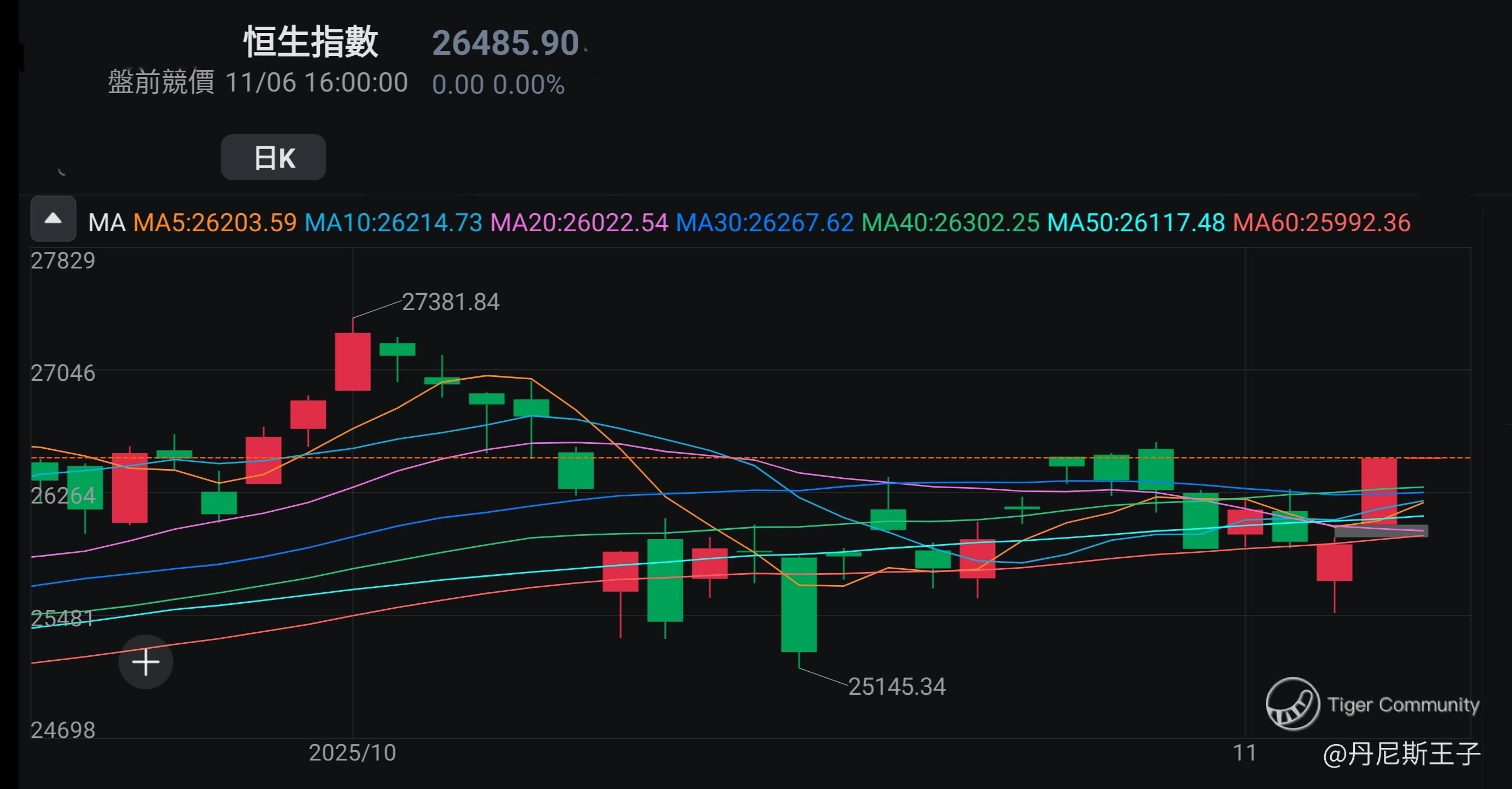Click the MA5 orange indicator label
Image resolution: width=1512 pixels, height=789 pixels.
[x=215, y=223]
